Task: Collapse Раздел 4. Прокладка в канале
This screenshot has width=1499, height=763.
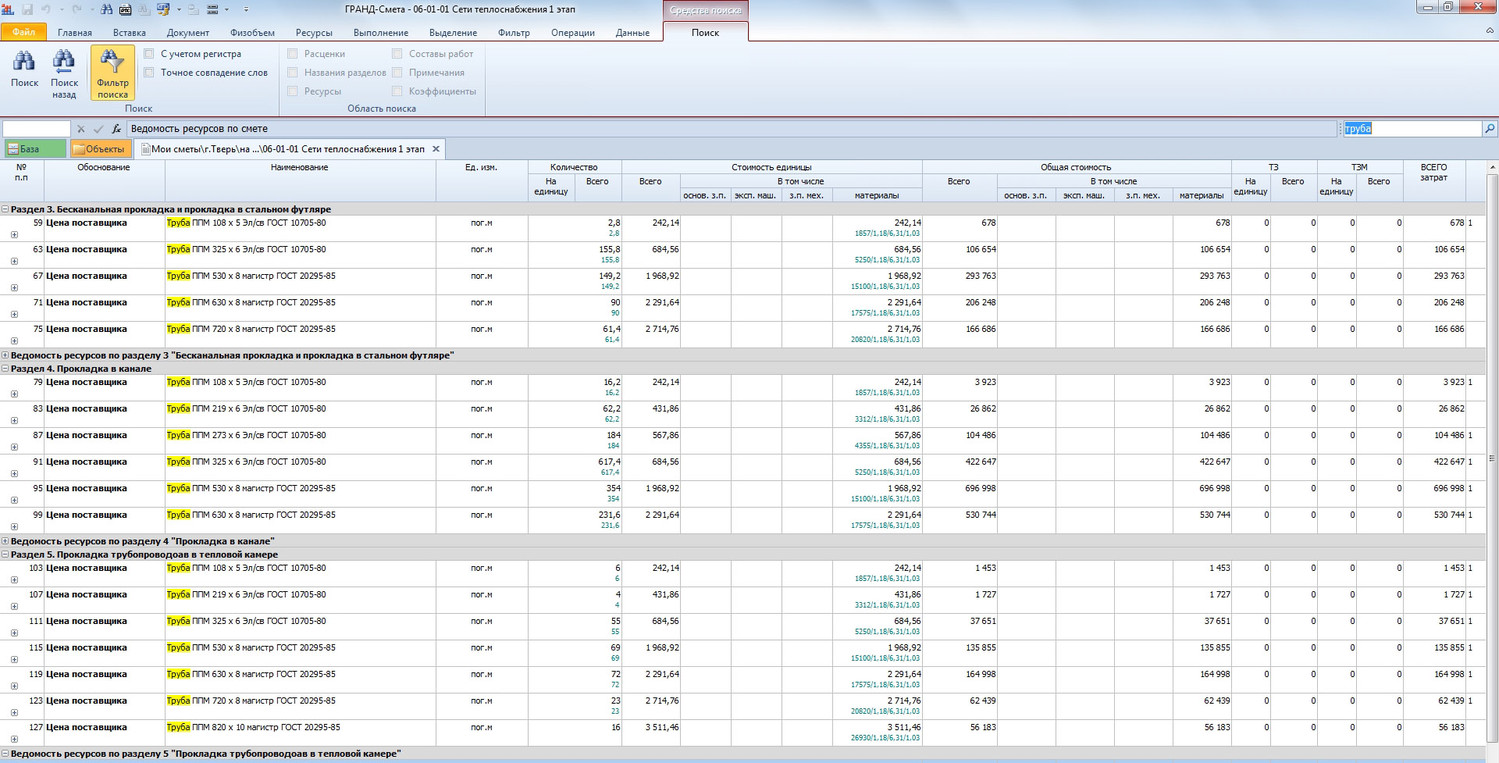Action: click(x=6, y=368)
